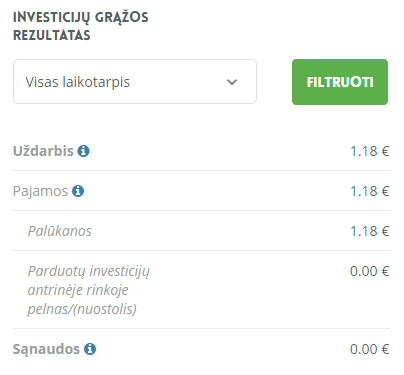This screenshot has width=404, height=375.
Task: Click the Uždarbis amount 1.18 €
Action: pos(370,151)
